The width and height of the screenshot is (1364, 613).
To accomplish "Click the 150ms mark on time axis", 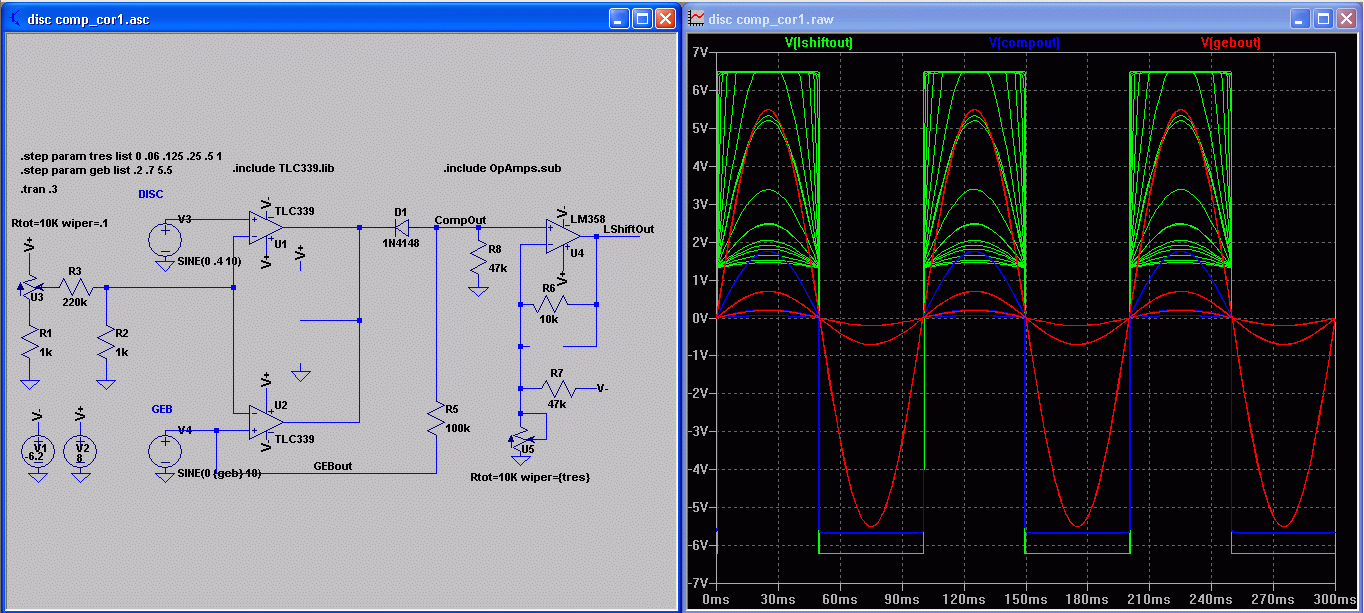I will [1025, 598].
